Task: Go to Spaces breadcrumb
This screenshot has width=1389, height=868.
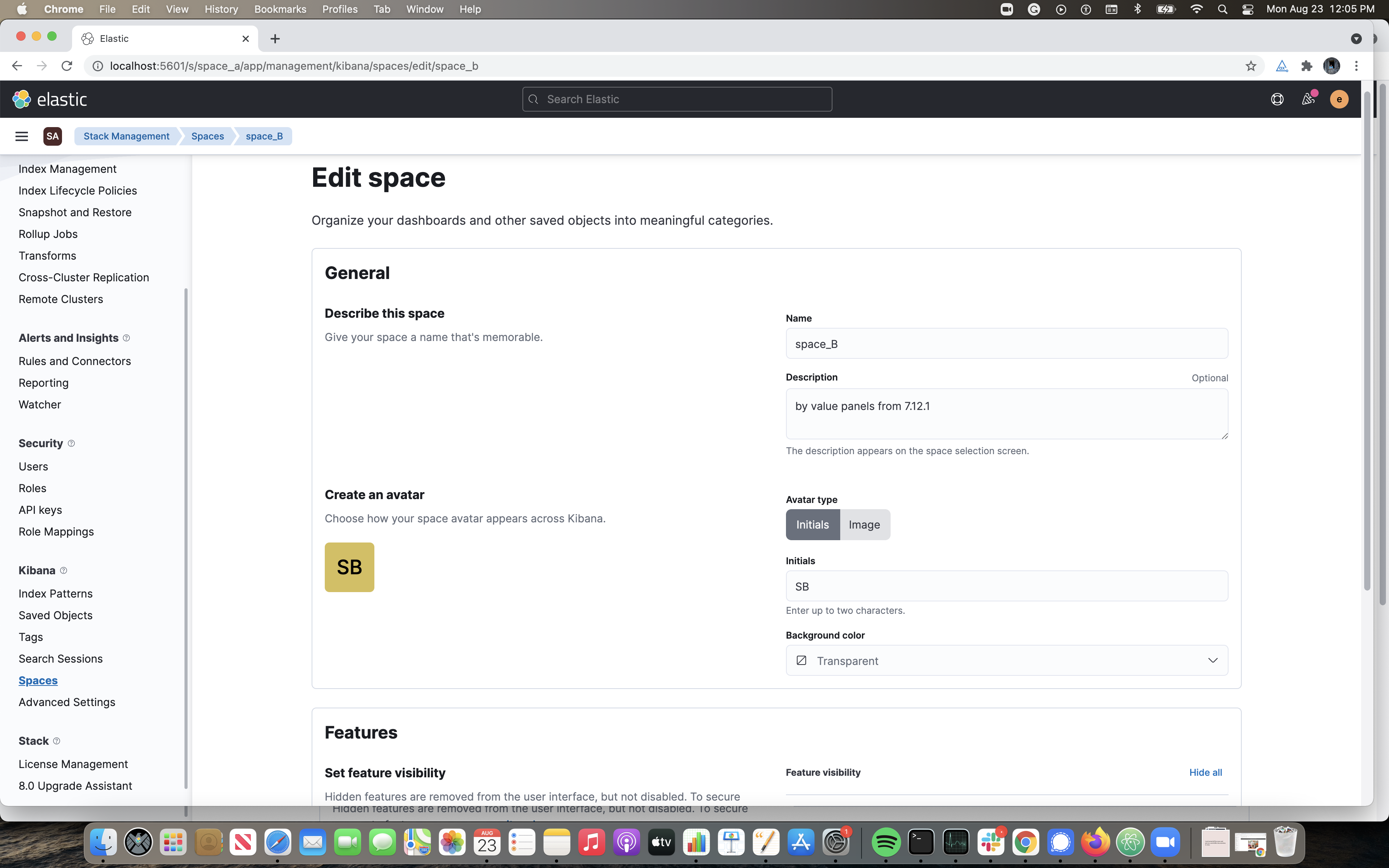Action: click(x=207, y=136)
